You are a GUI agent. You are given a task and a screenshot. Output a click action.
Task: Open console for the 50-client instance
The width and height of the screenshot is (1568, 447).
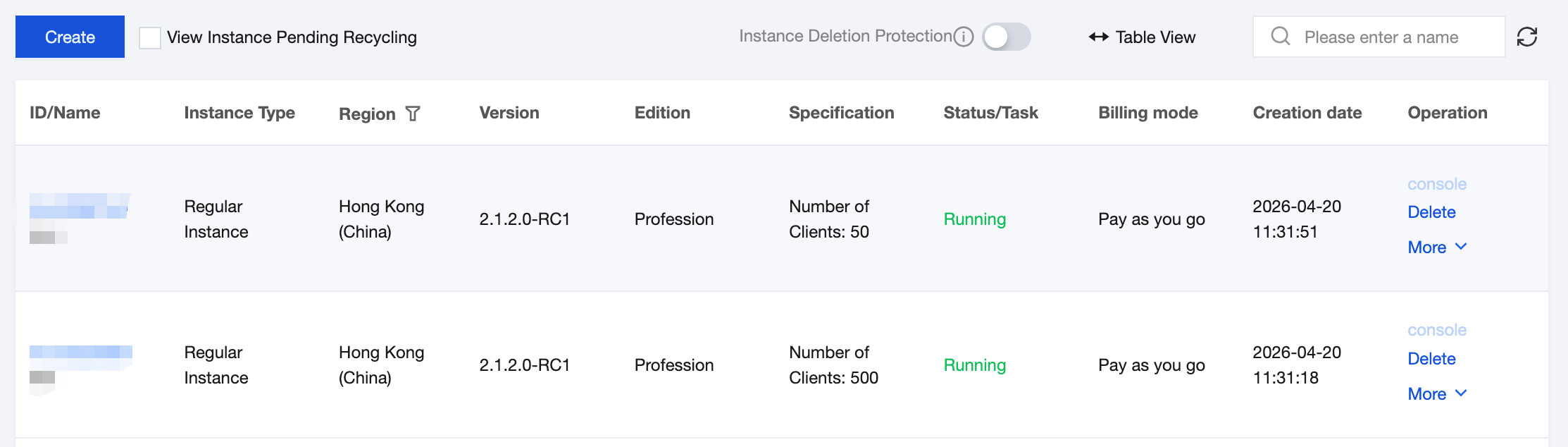(x=1437, y=184)
